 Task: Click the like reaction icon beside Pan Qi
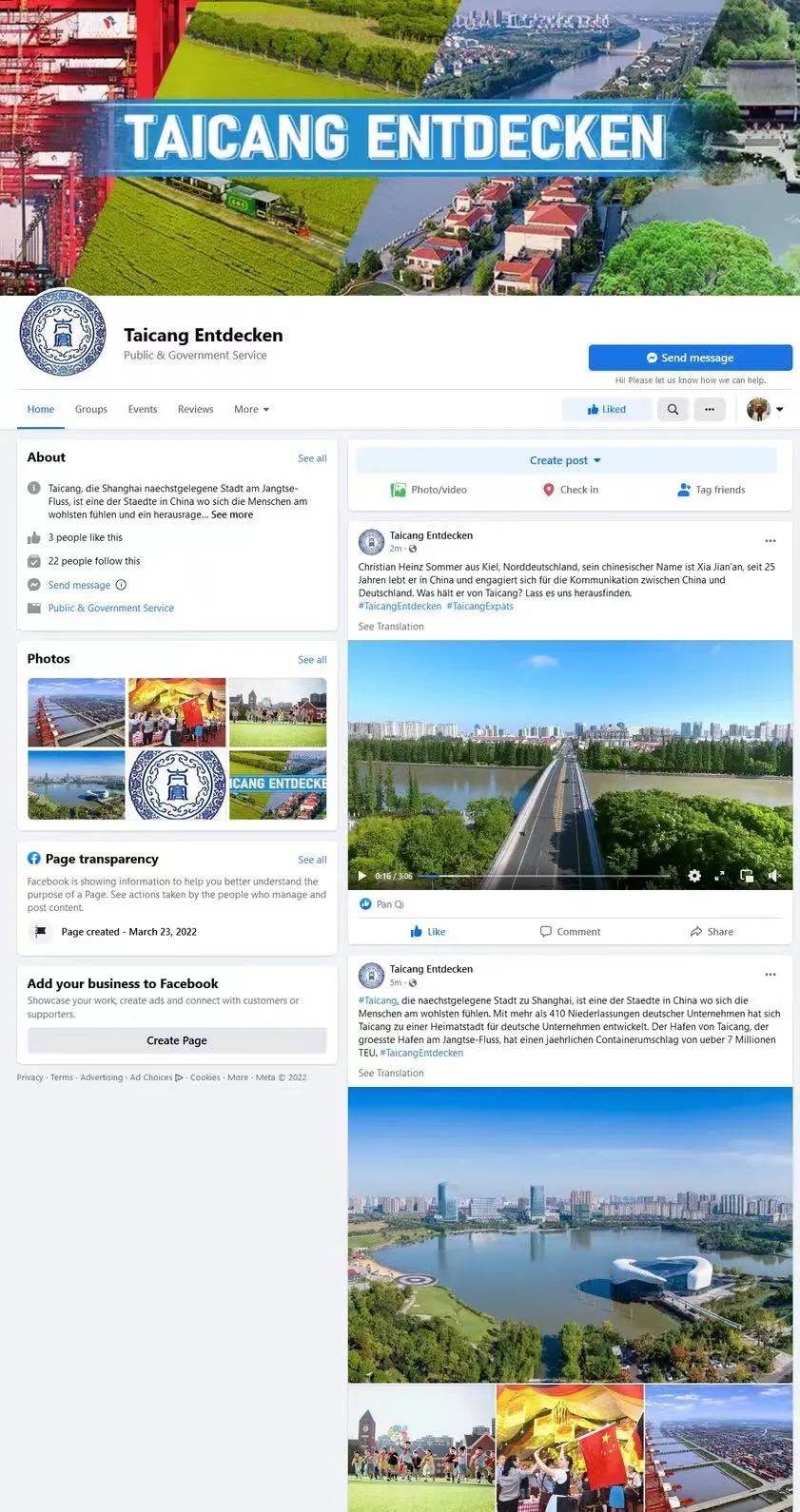(365, 904)
